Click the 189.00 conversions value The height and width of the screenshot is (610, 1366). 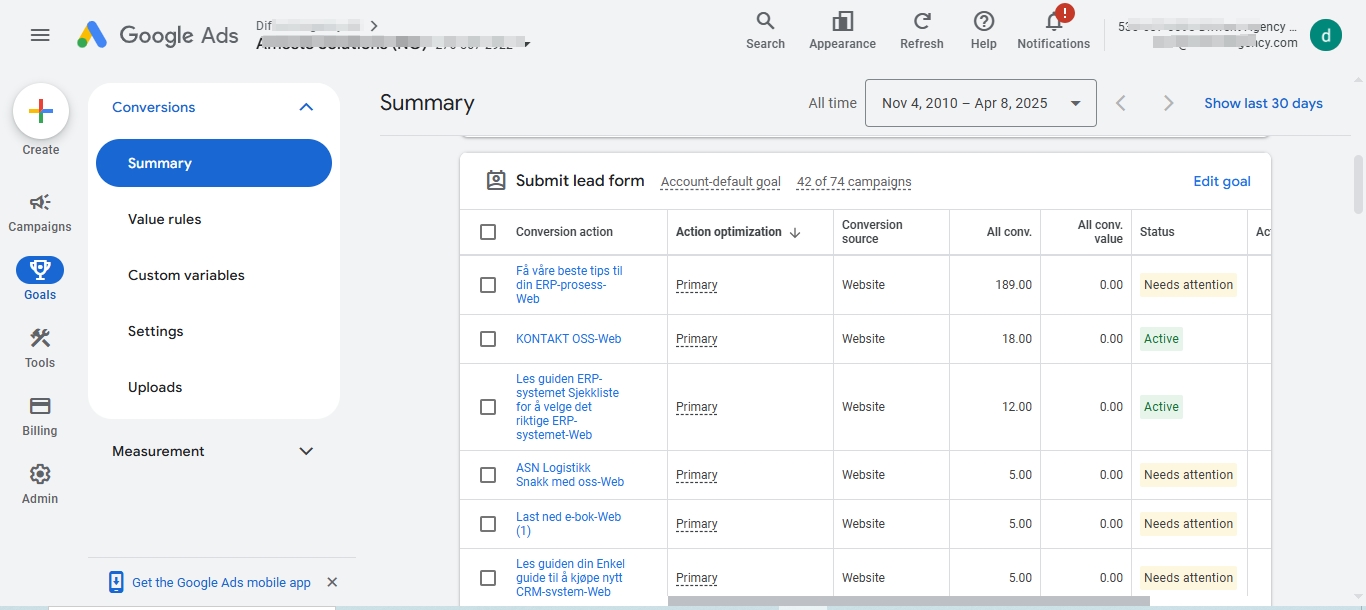[x=1013, y=285]
